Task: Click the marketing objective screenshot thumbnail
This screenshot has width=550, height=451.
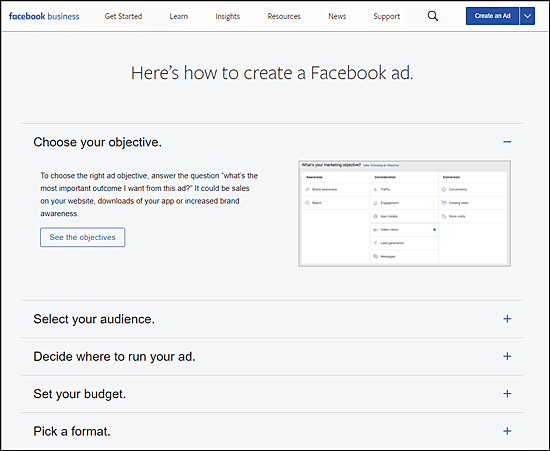Action: pyautogui.click(x=404, y=214)
